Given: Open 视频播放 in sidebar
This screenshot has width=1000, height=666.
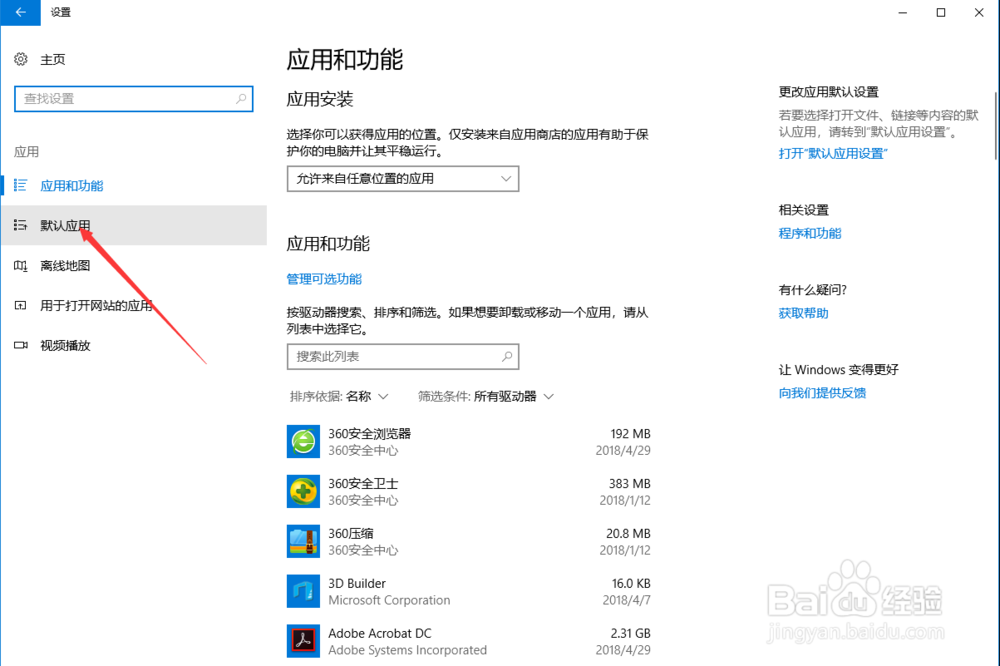Looking at the screenshot, I should click(65, 345).
